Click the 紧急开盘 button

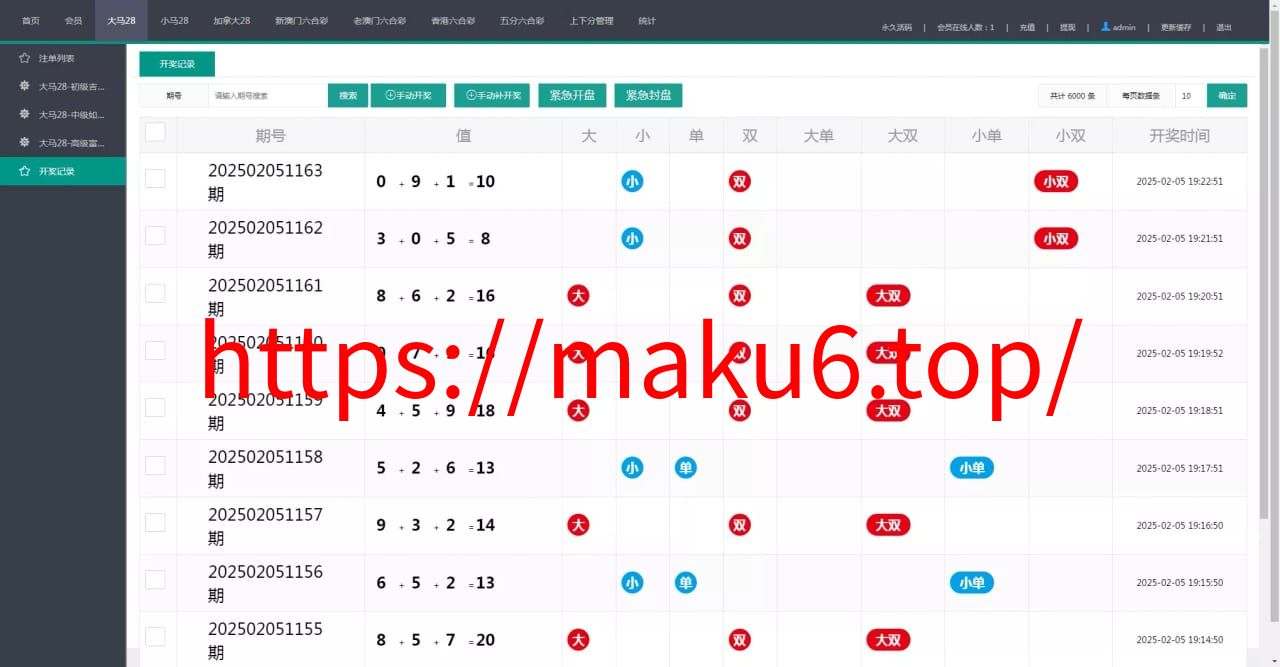click(572, 96)
